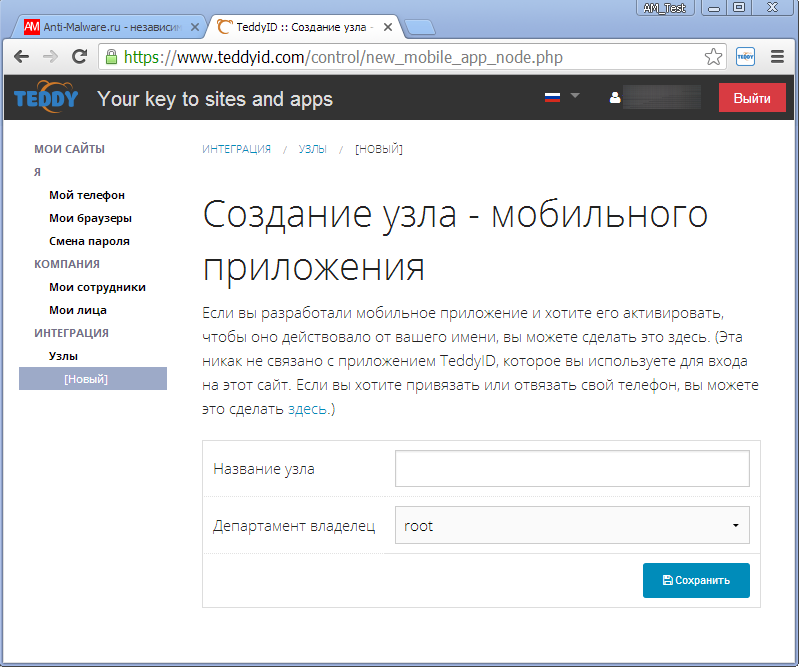Focus the Название узла input field

click(x=572, y=468)
